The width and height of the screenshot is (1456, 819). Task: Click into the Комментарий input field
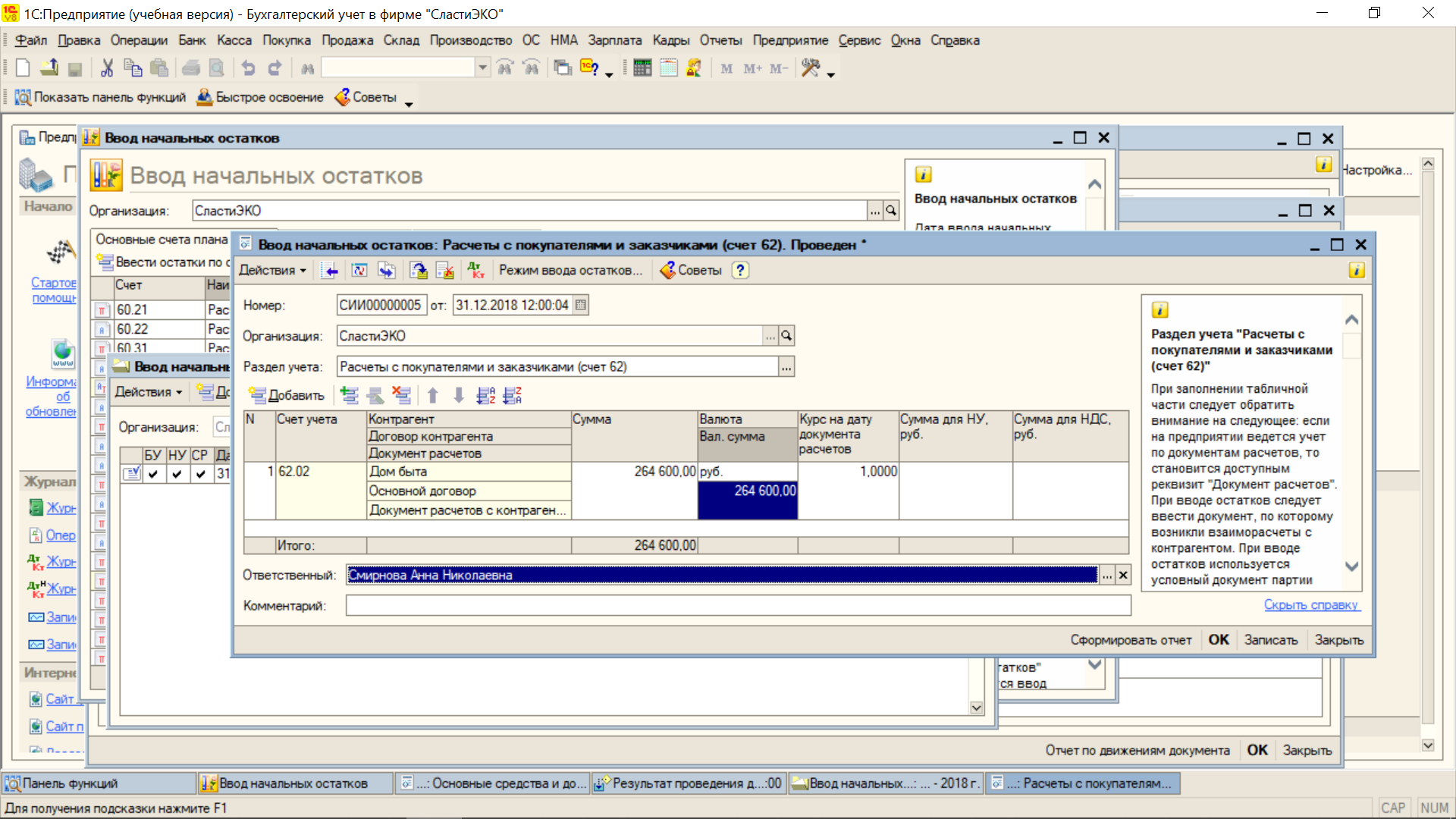[737, 605]
